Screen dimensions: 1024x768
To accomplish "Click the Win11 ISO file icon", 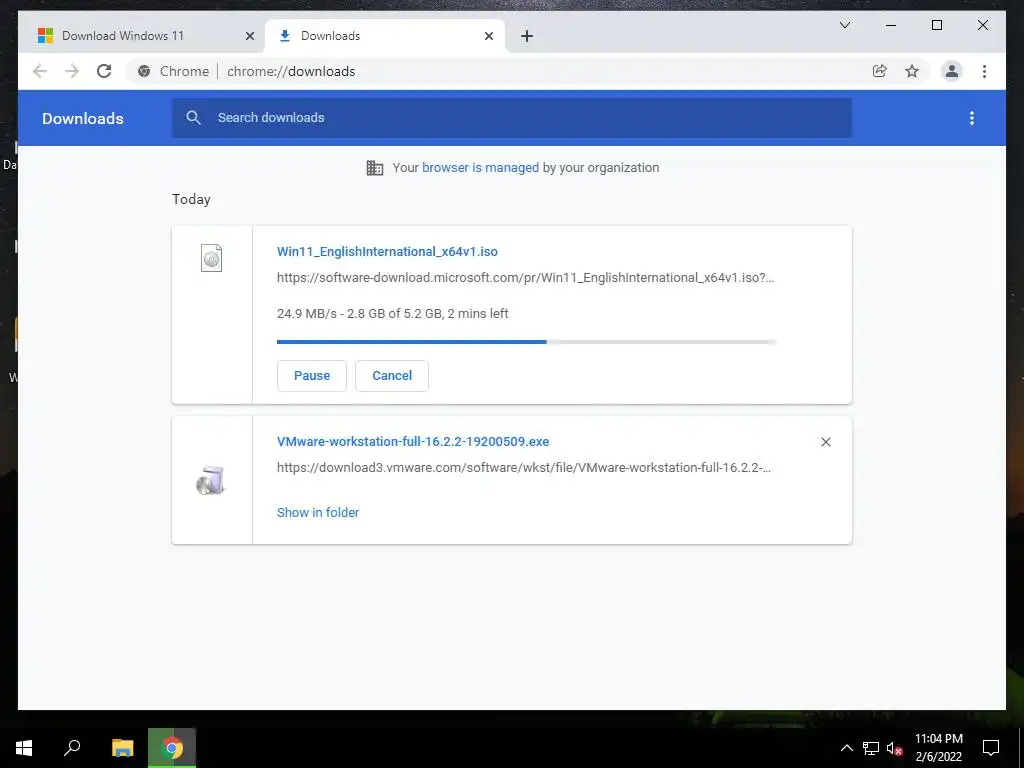I will point(212,258).
